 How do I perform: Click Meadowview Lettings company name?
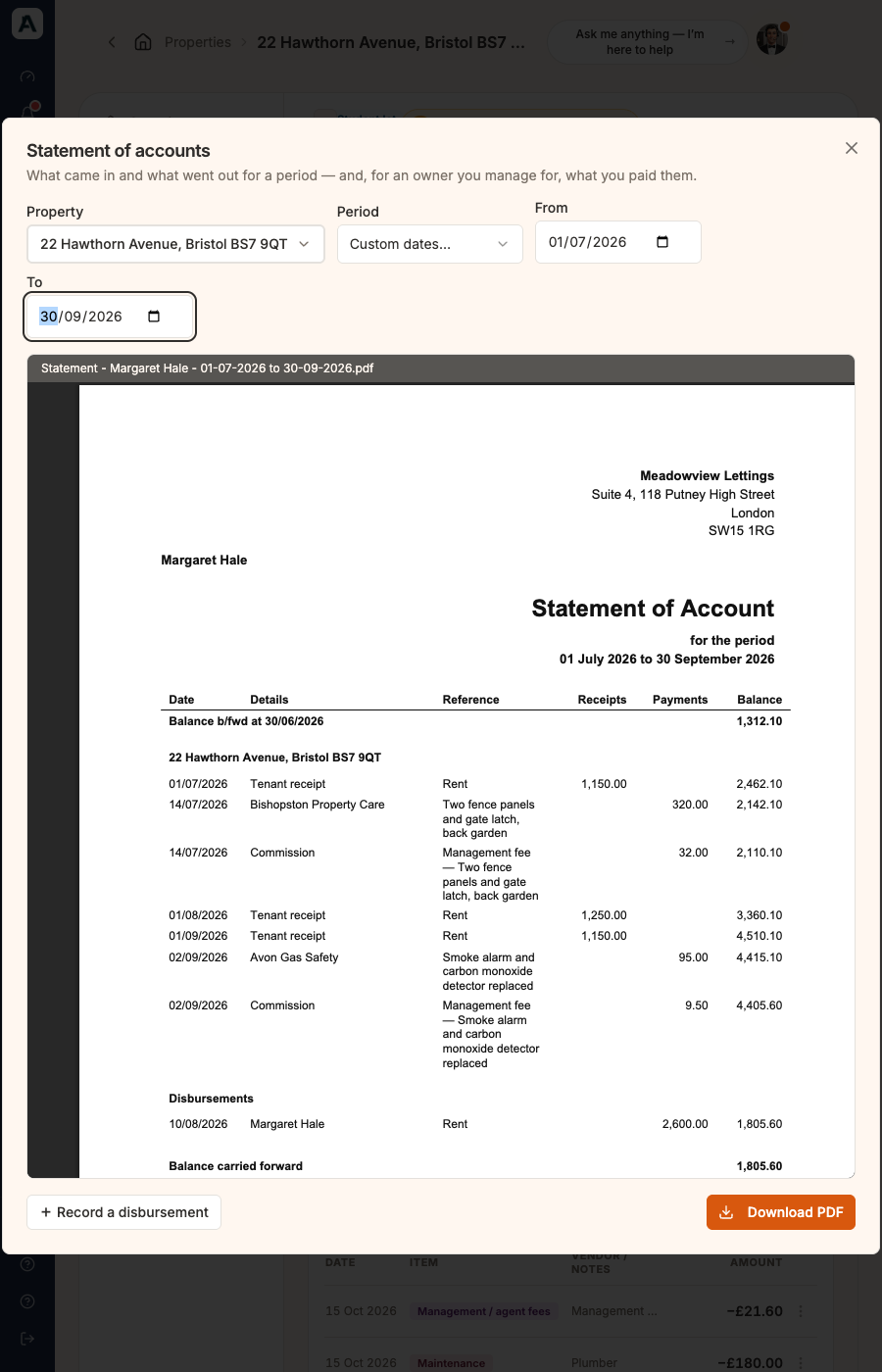point(708,476)
